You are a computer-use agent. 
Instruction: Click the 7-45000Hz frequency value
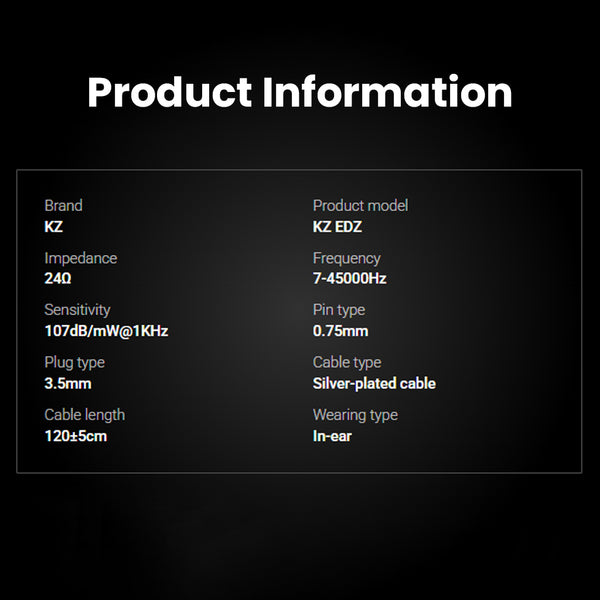(349, 279)
